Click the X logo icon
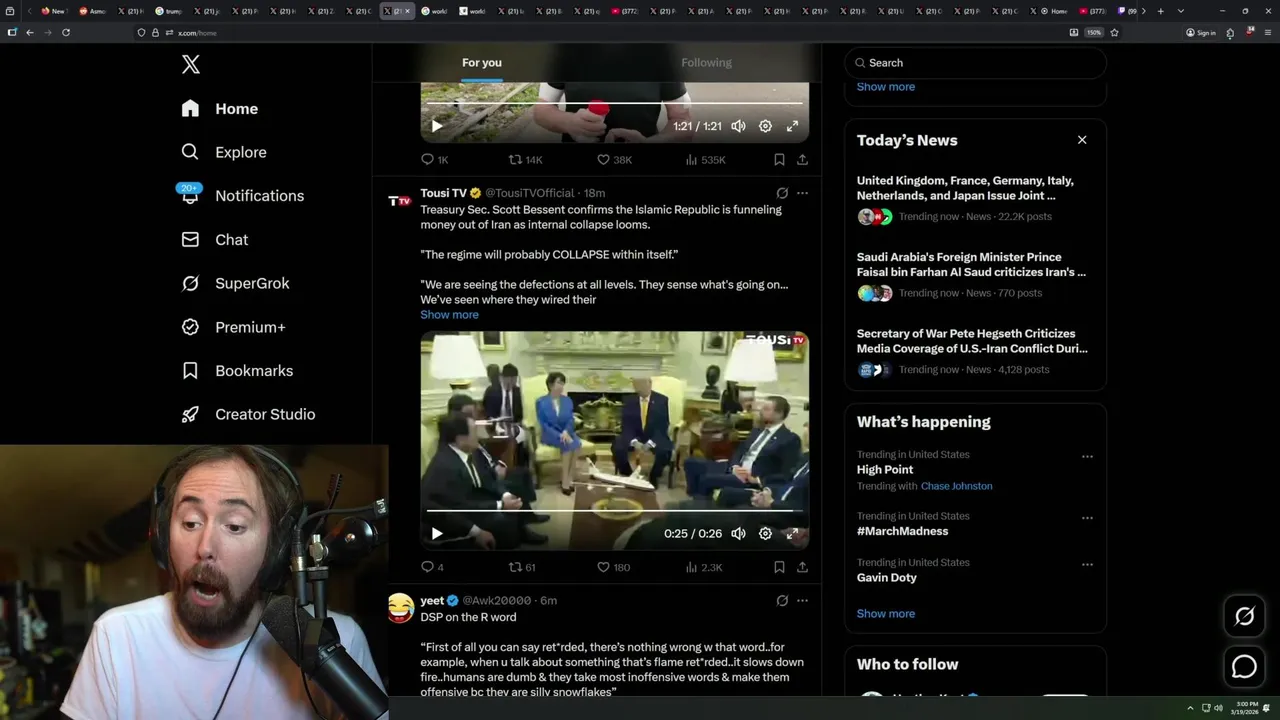 [x=191, y=65]
